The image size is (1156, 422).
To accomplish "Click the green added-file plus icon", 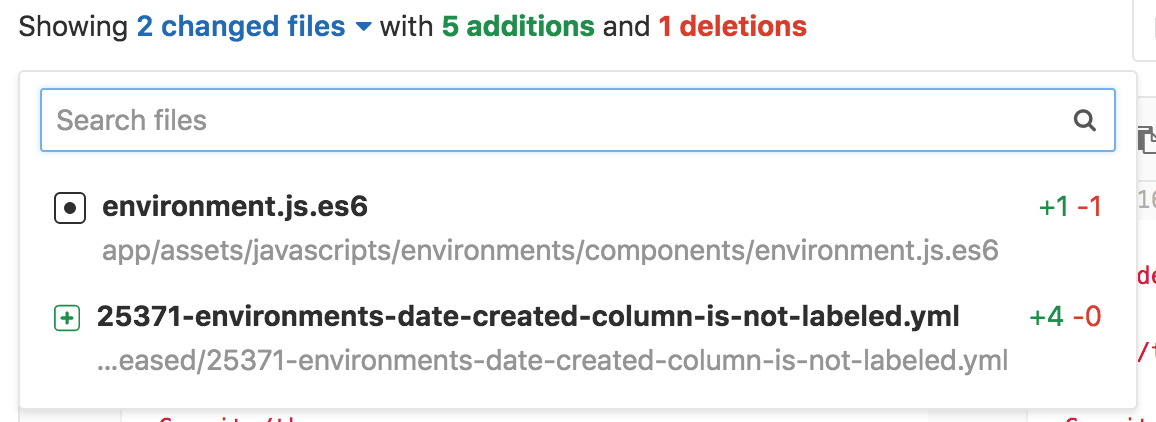I will pos(67,319).
